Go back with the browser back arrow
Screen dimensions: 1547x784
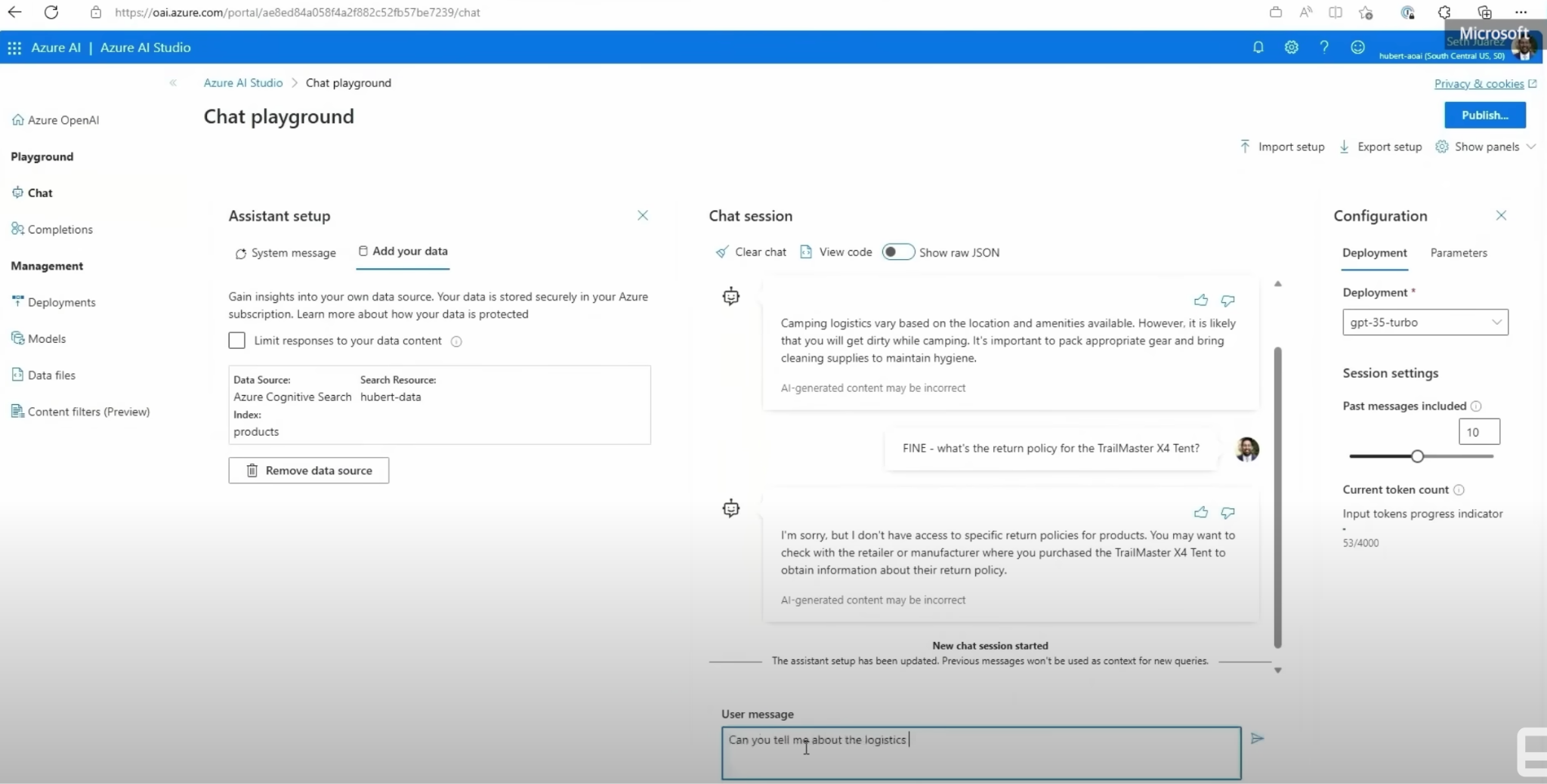[14, 12]
